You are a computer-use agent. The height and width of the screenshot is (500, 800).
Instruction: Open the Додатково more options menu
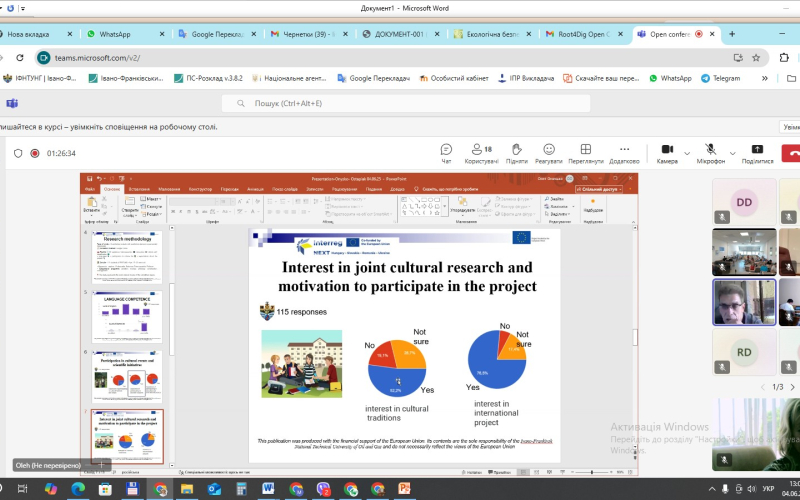click(624, 154)
